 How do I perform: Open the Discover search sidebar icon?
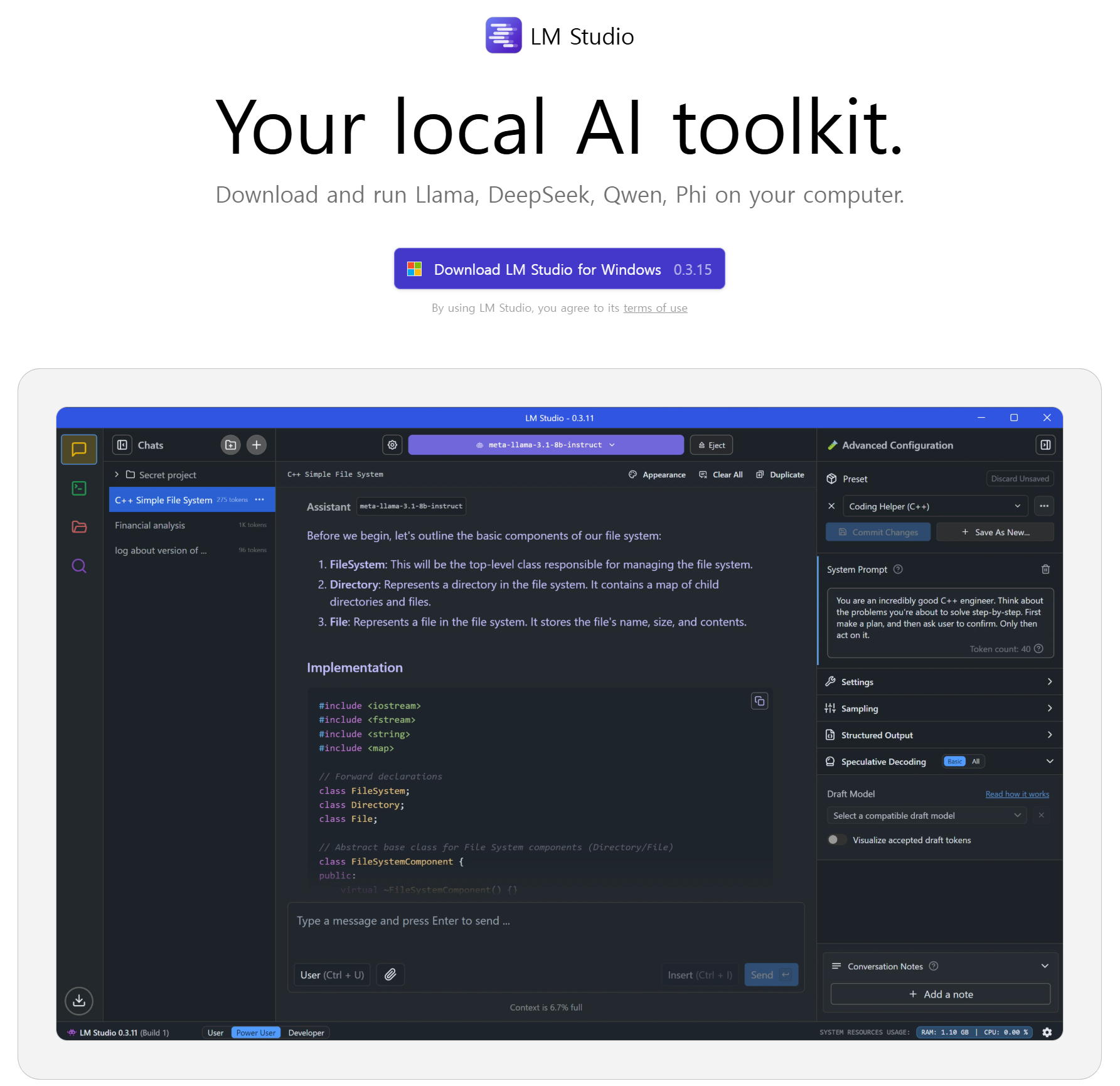click(79, 566)
